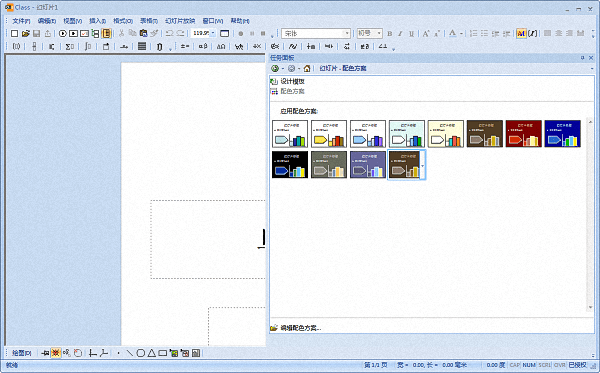Viewport: 600px width, 373px height.
Task: Open the 插入 (Insert) menu
Action: pos(97,21)
